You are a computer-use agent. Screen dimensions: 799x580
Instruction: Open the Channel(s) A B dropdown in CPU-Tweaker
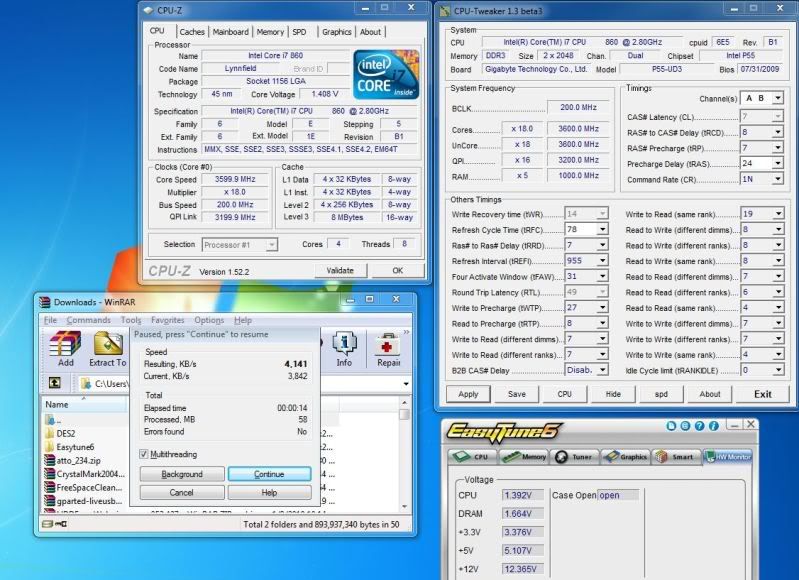pyautogui.click(x=777, y=98)
